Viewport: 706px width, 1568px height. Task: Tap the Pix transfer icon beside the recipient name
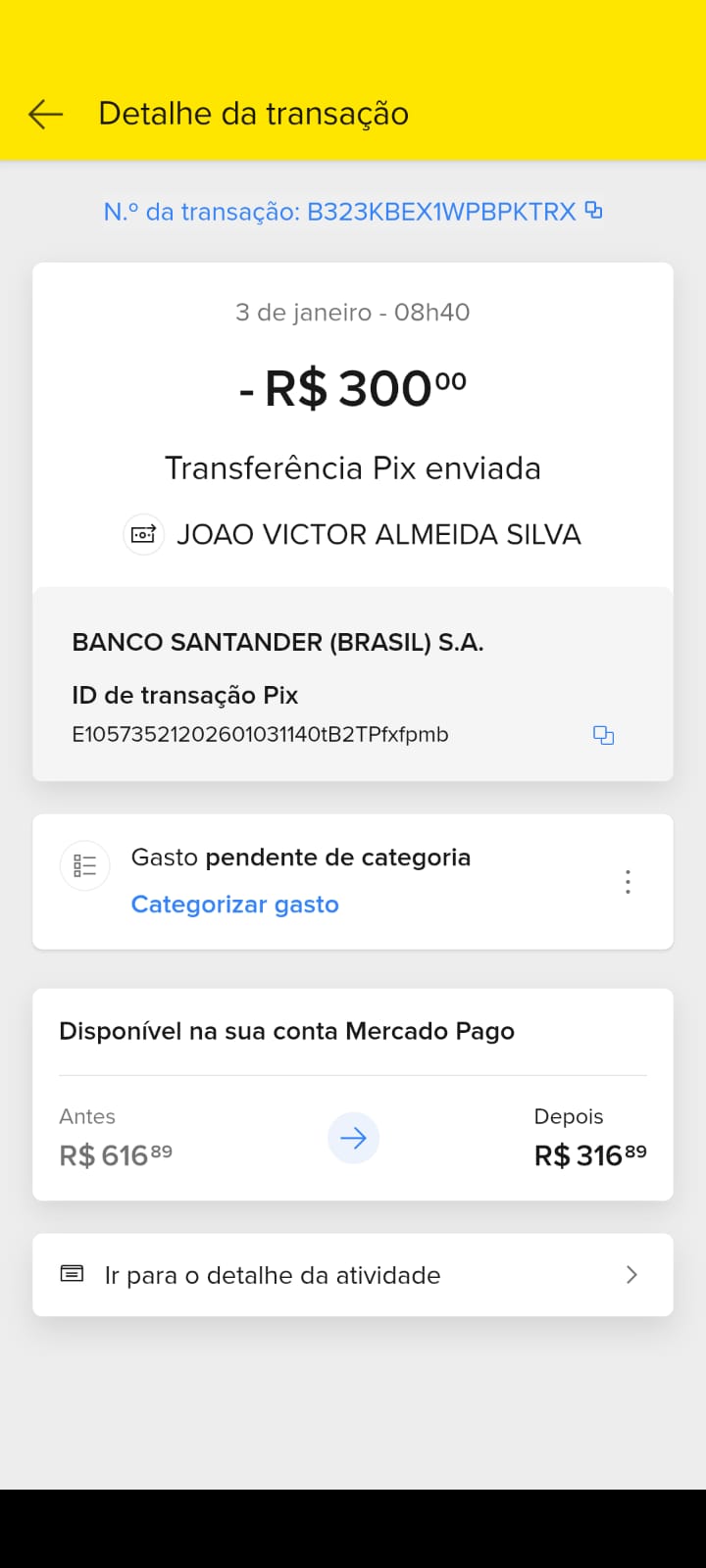(143, 535)
